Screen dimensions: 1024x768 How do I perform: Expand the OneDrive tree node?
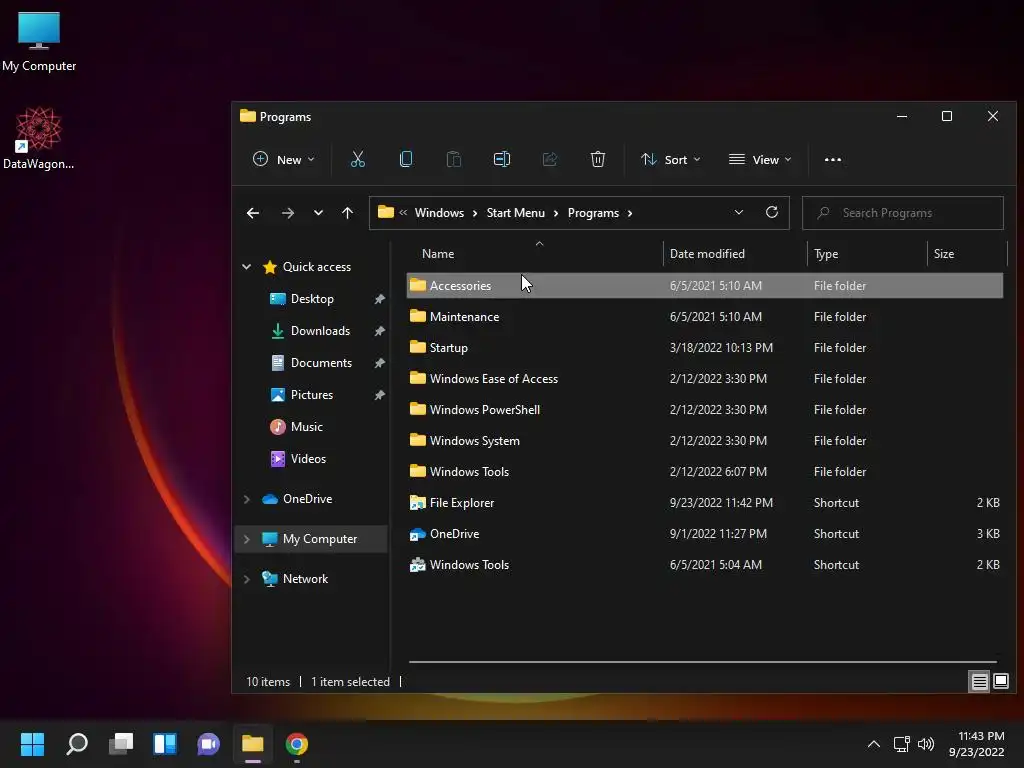[247, 499]
